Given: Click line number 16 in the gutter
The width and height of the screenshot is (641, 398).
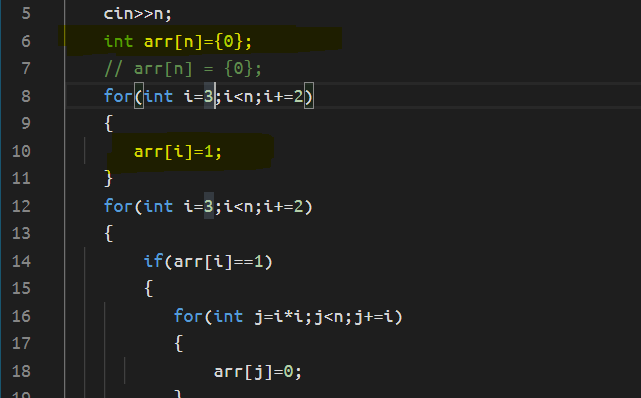Looking at the screenshot, I should tap(21, 316).
